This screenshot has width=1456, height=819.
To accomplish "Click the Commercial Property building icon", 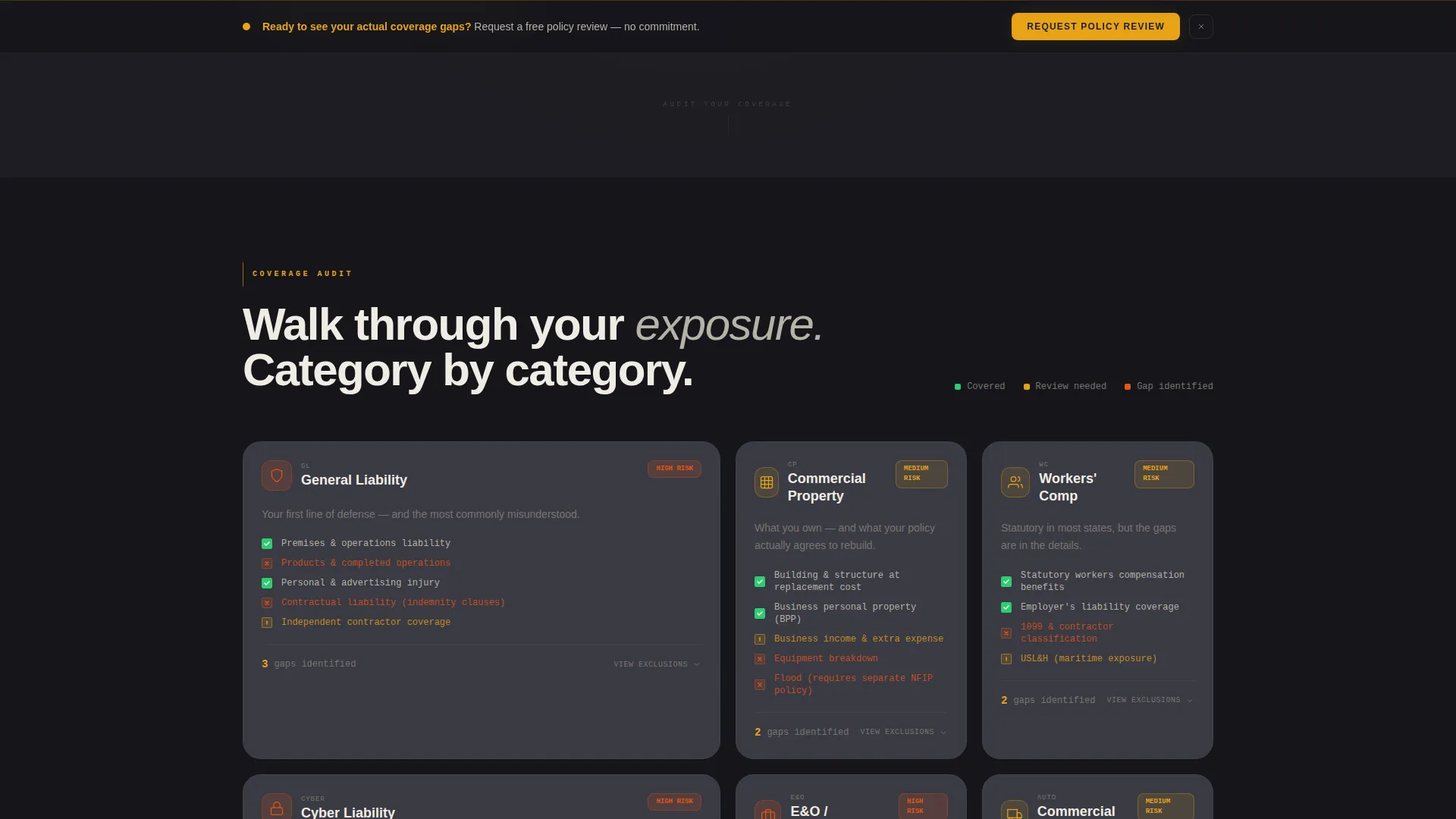I will click(x=767, y=482).
